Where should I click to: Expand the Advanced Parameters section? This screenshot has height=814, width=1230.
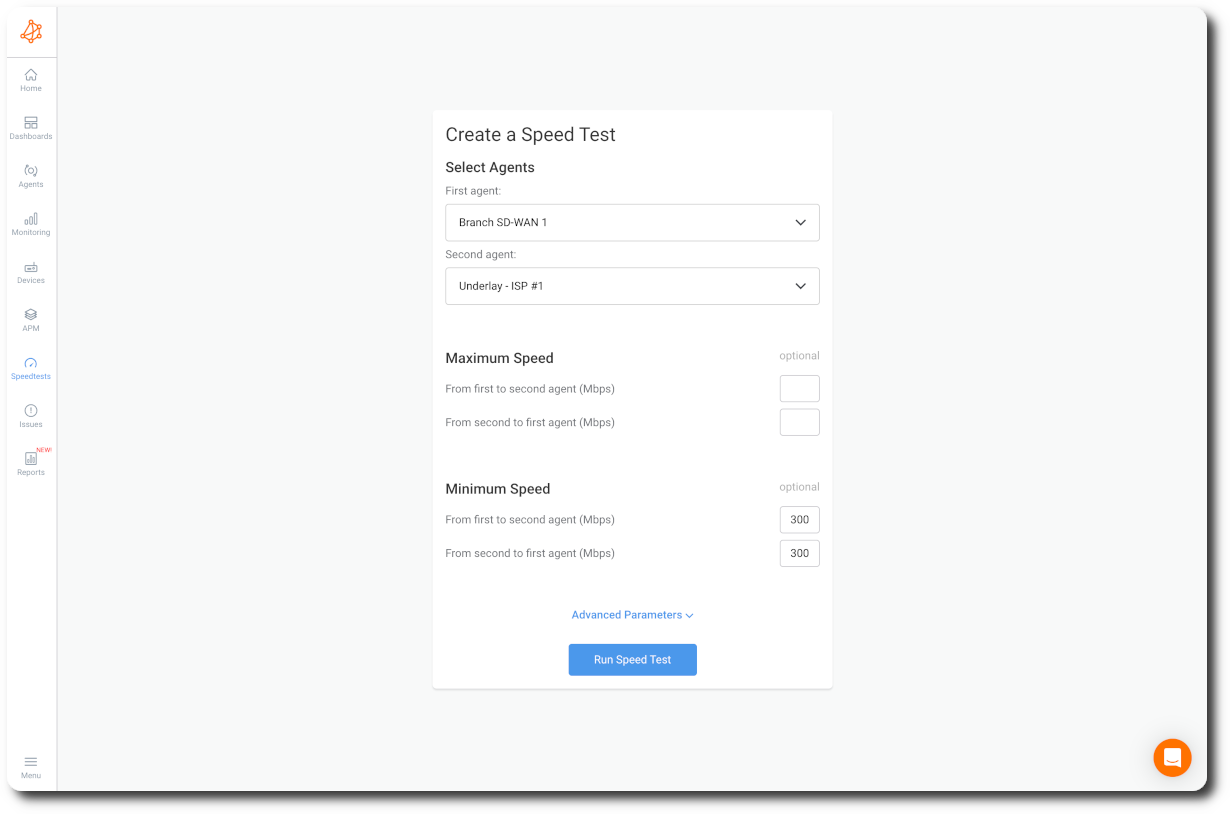point(632,614)
